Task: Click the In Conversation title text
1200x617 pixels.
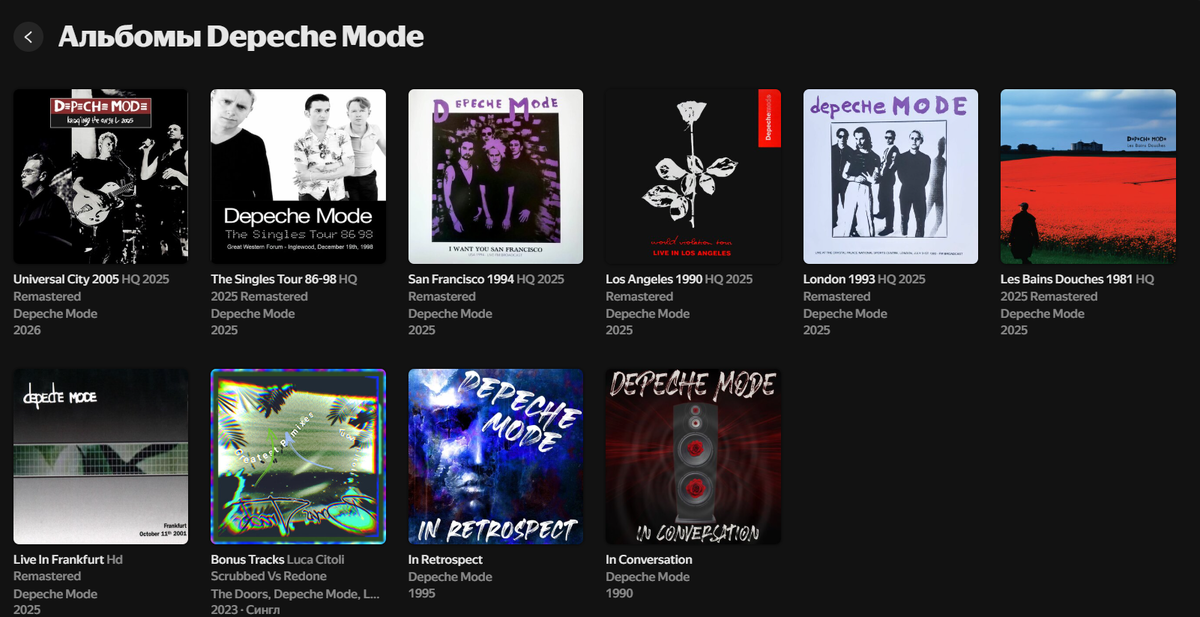Action: click(649, 559)
